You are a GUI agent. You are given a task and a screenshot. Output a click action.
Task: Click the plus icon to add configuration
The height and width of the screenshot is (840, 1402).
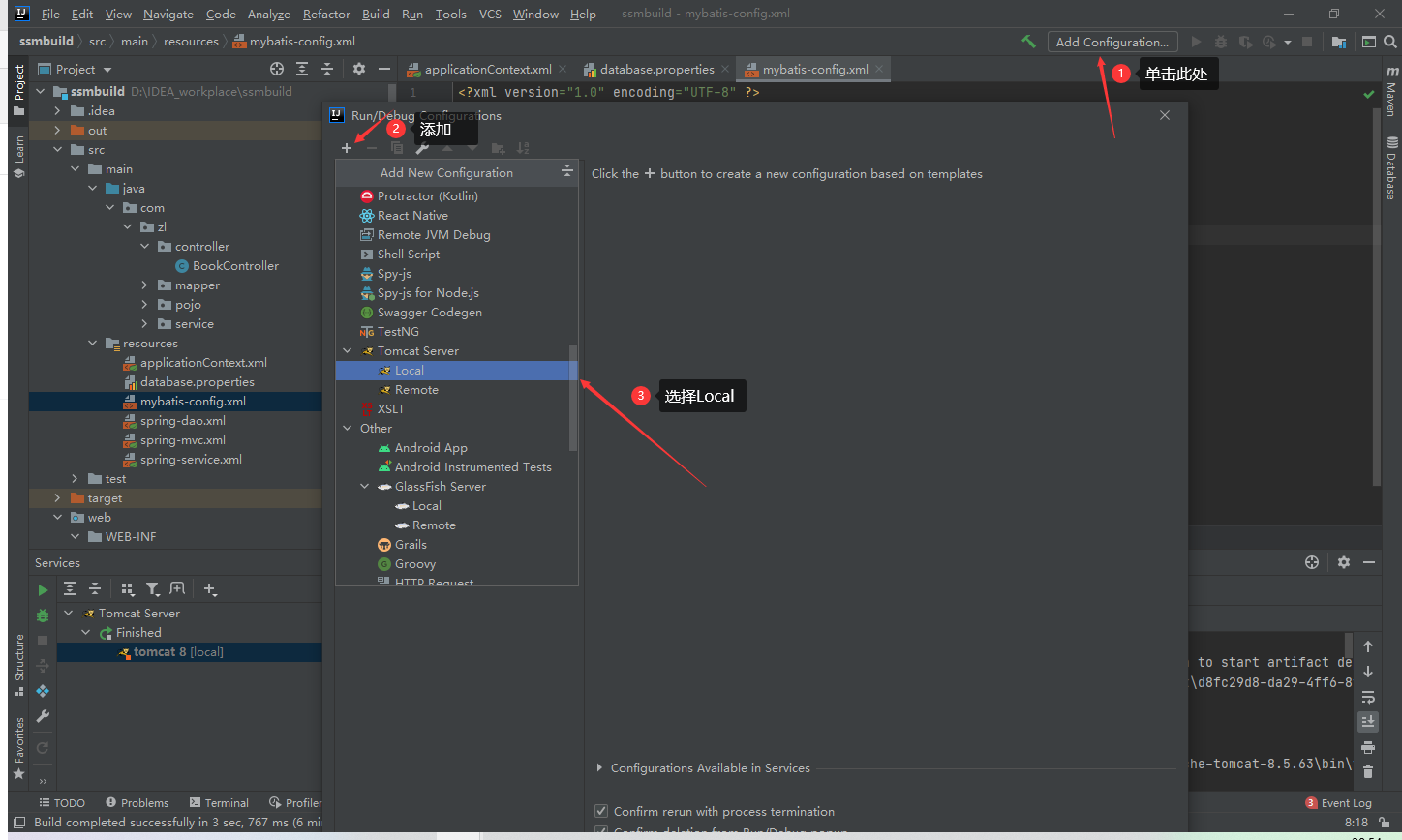tap(347, 148)
